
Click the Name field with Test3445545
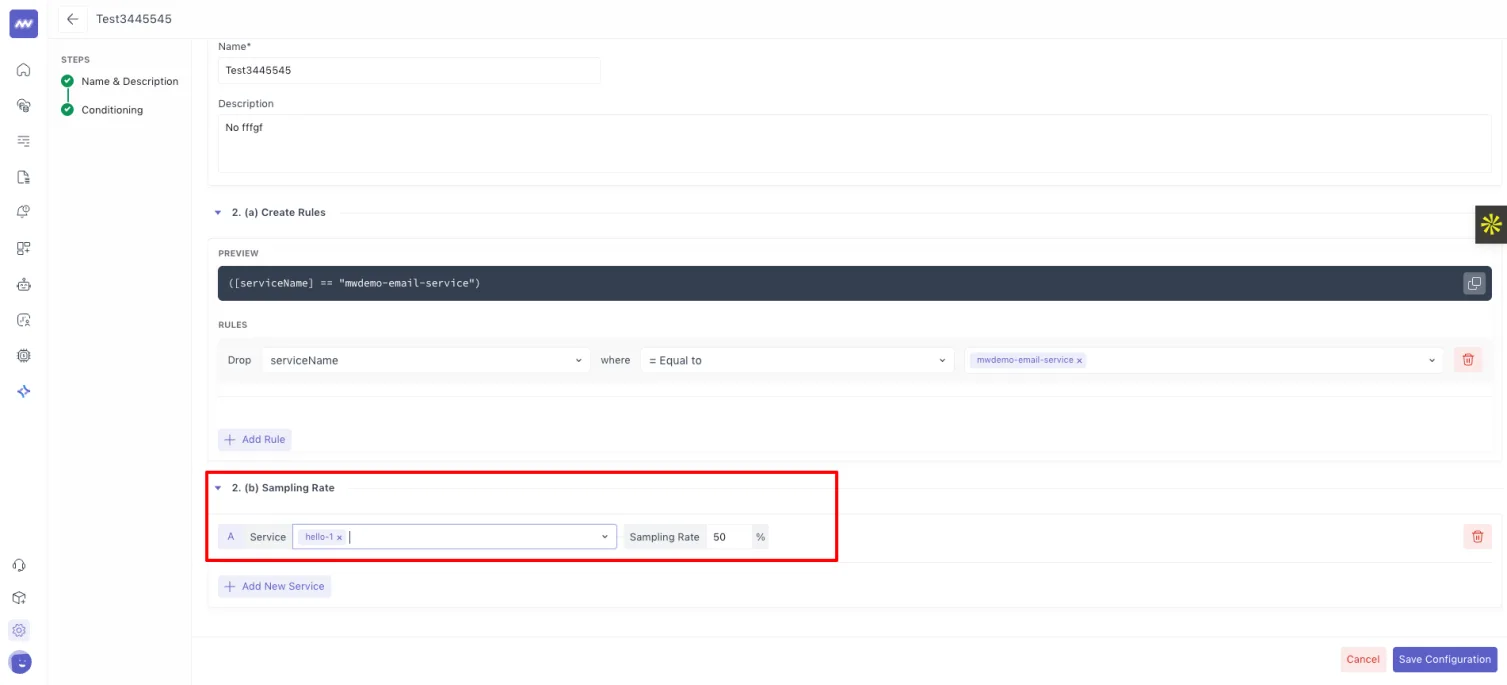tap(409, 70)
